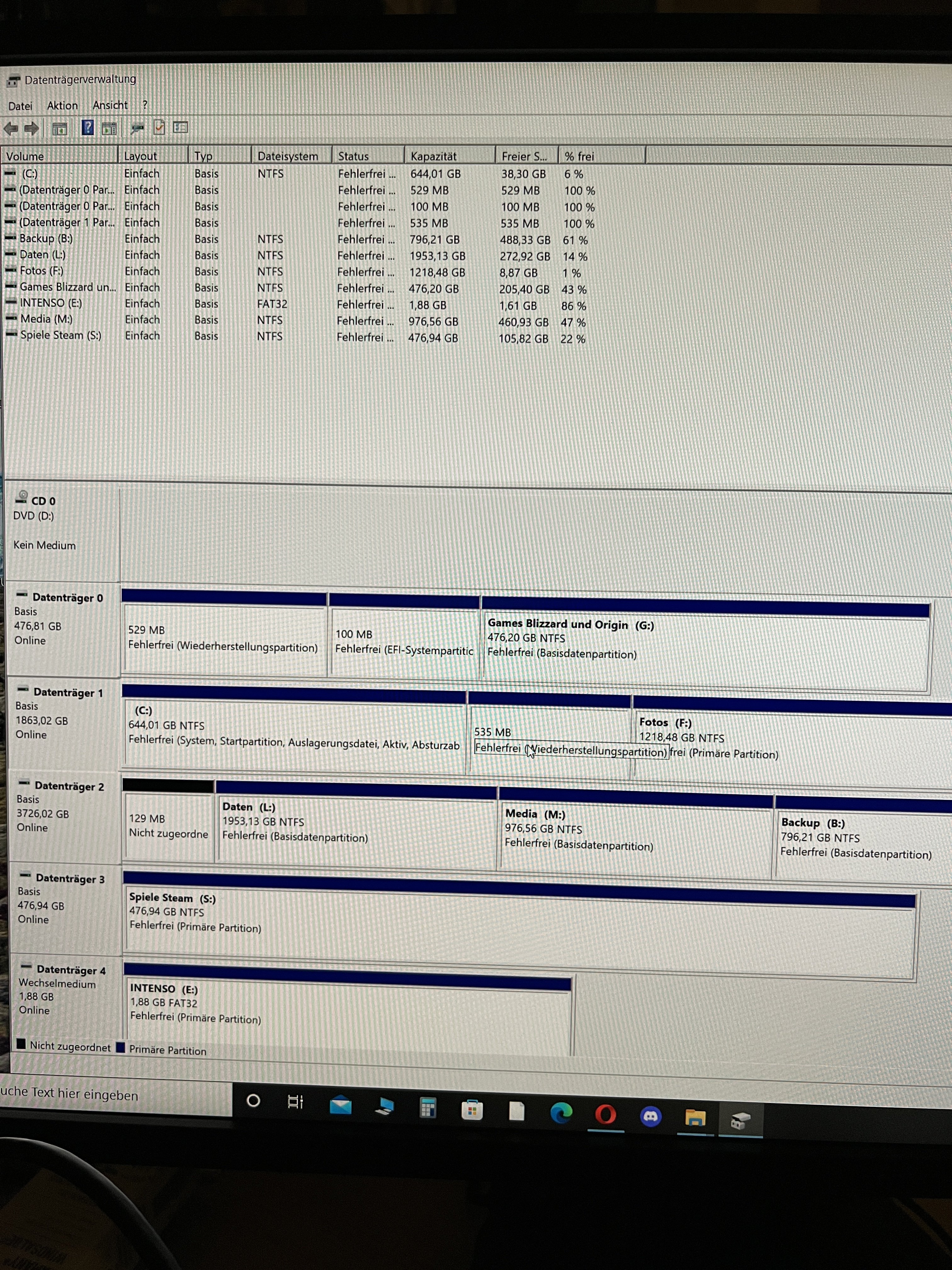This screenshot has width=952, height=1270.
Task: Launch Opera browser from the taskbar
Action: pyautogui.click(x=605, y=1115)
